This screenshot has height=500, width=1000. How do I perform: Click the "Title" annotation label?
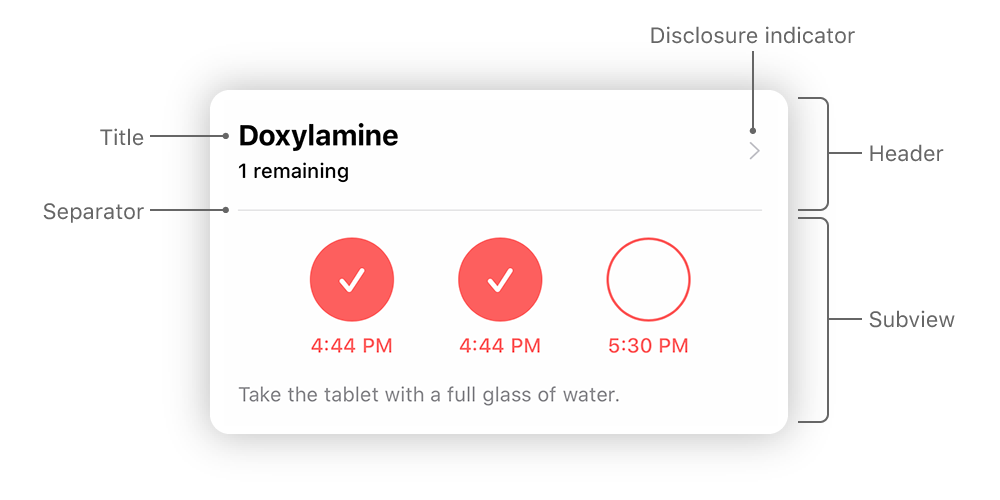pos(122,137)
